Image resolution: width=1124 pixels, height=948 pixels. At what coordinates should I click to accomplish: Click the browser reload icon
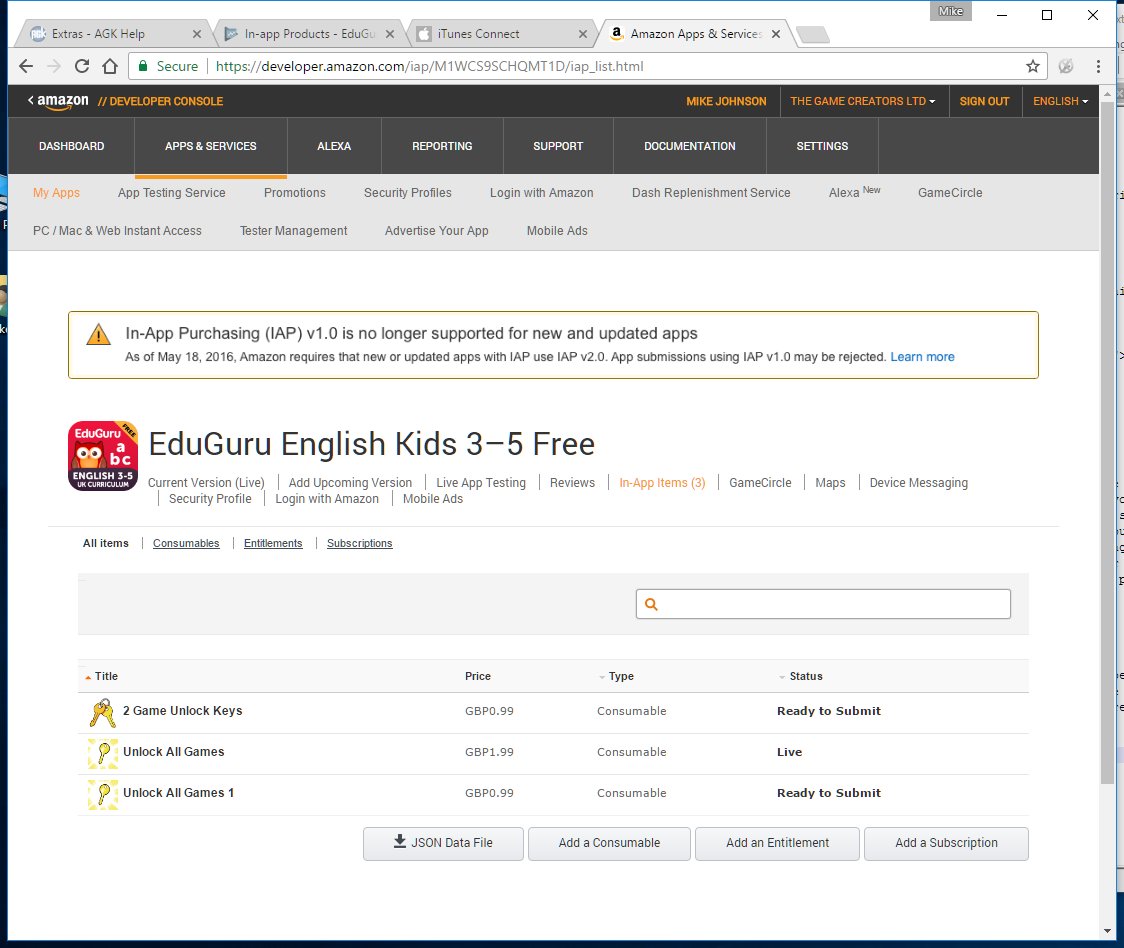pyautogui.click(x=82, y=66)
